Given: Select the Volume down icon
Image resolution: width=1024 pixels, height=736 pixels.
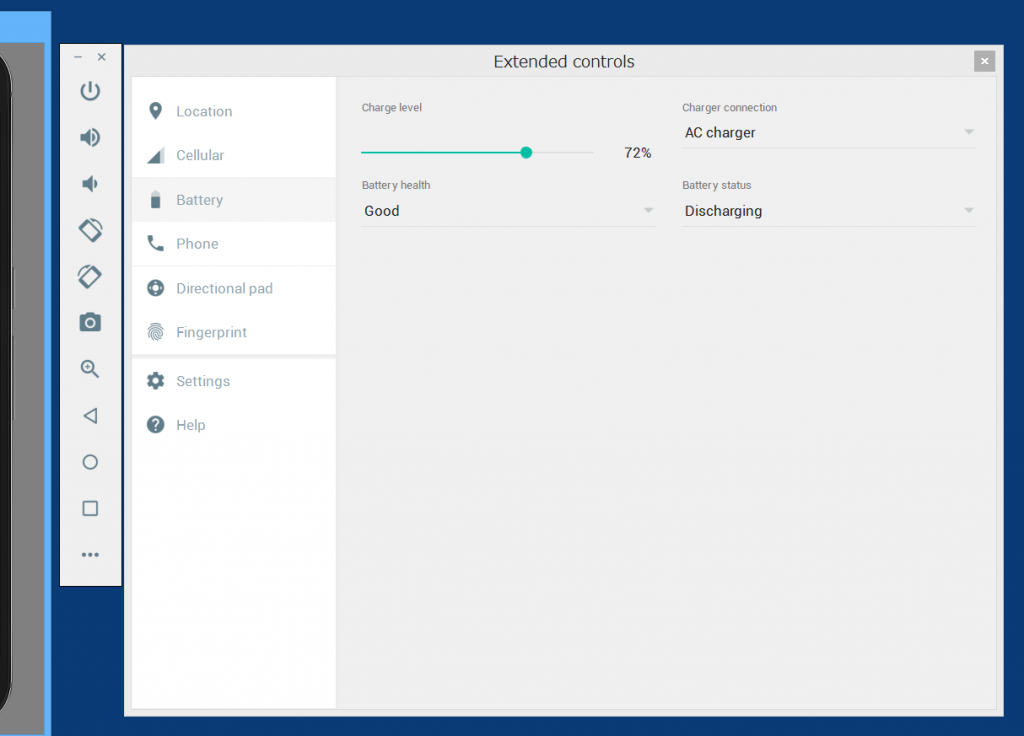Looking at the screenshot, I should (90, 184).
